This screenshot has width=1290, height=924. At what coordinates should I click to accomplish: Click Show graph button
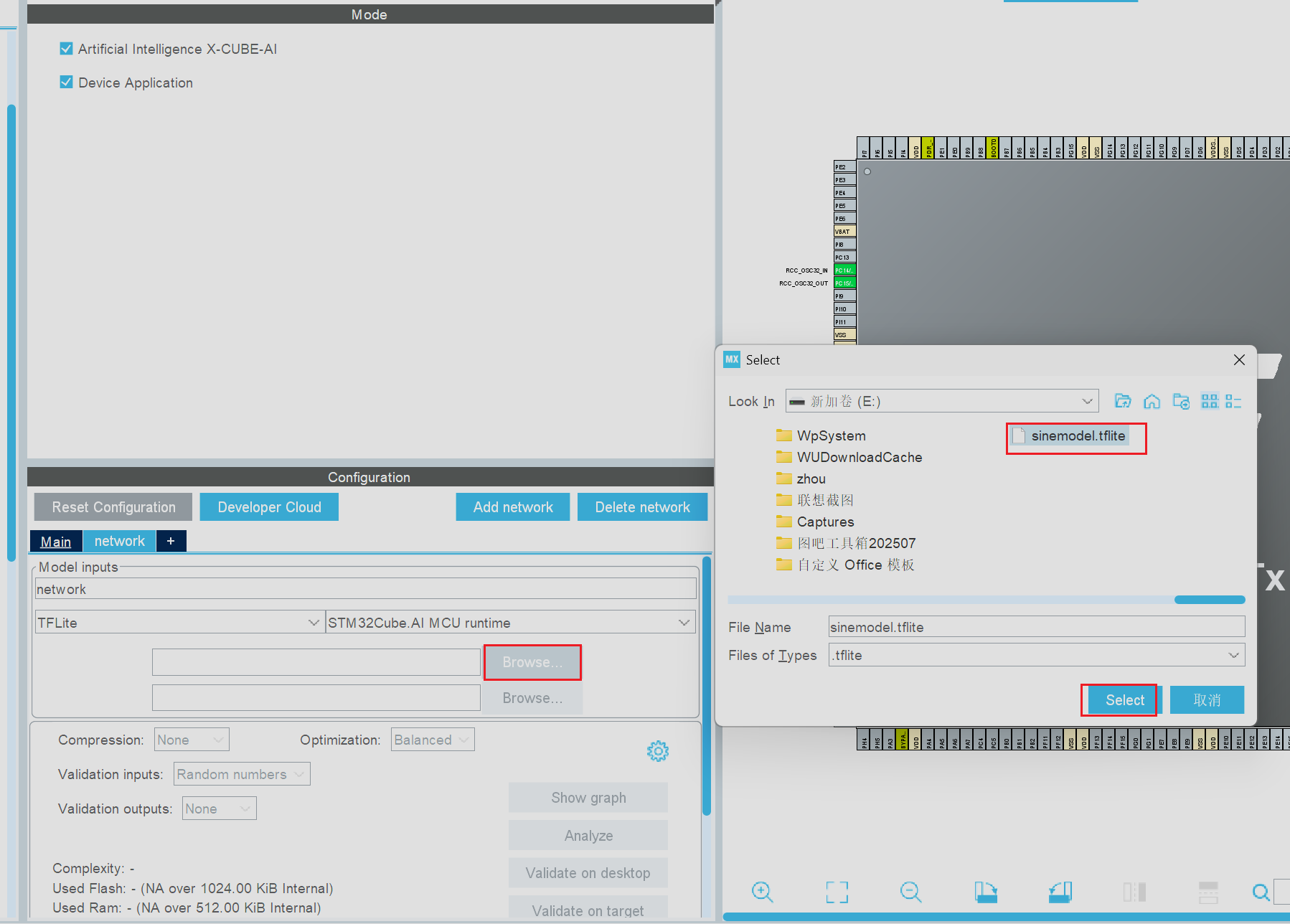(588, 798)
